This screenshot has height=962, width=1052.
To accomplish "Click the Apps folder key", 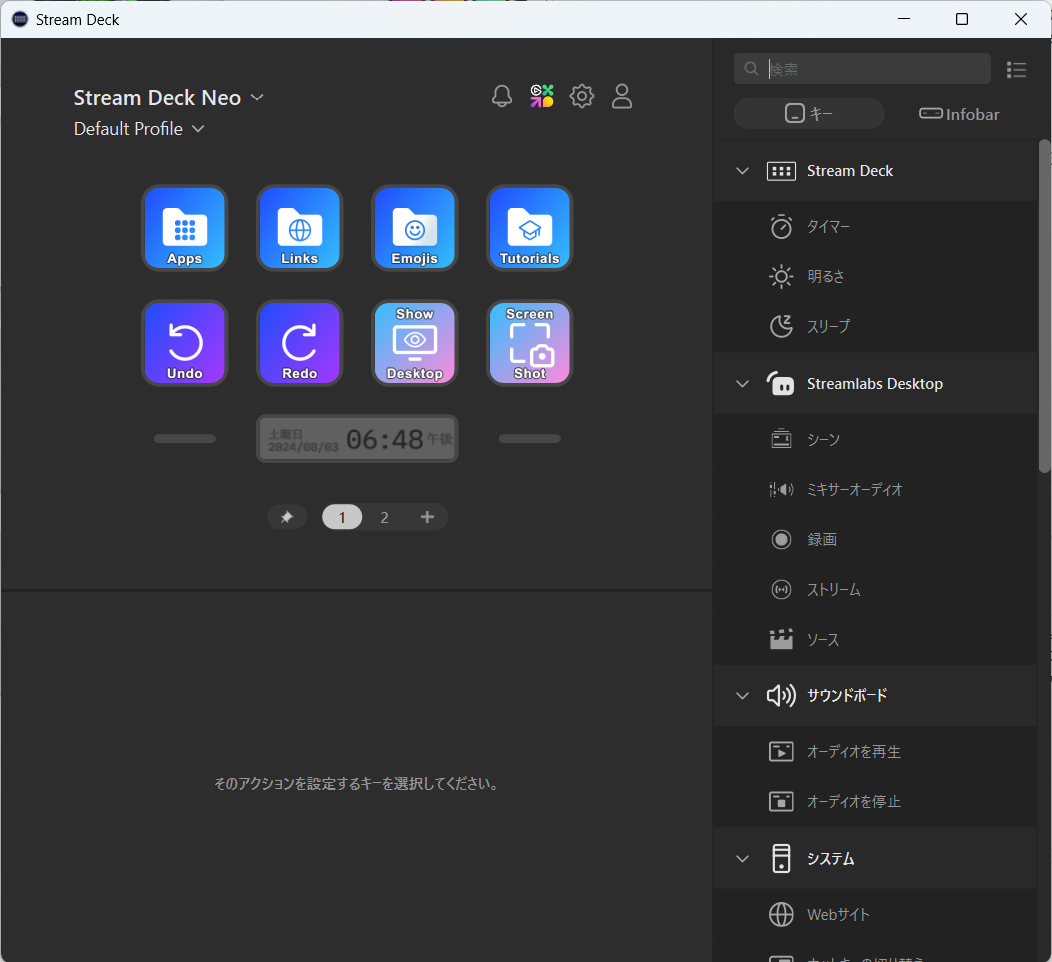I will coord(184,228).
